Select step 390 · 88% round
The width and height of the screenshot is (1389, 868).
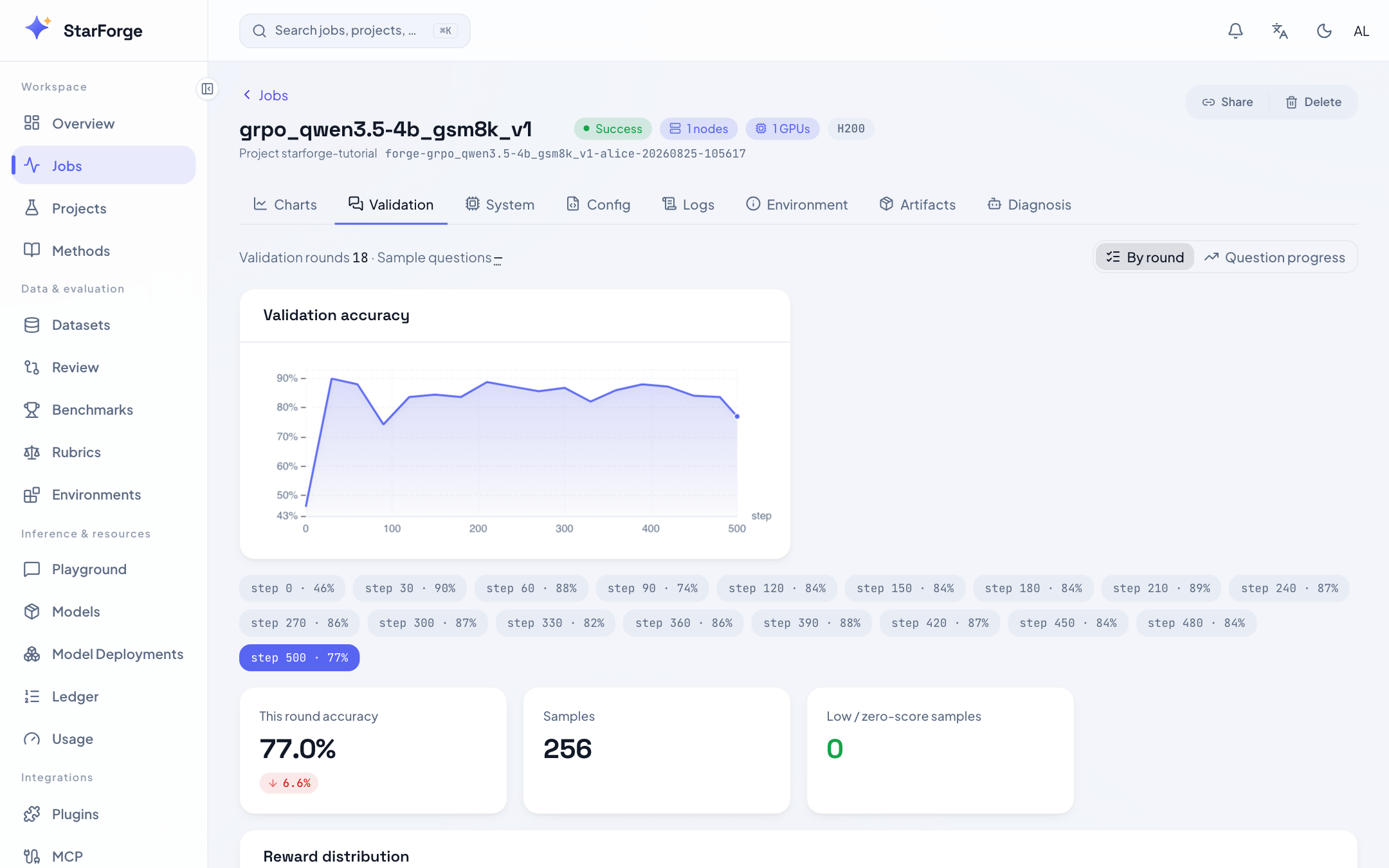(x=812, y=623)
